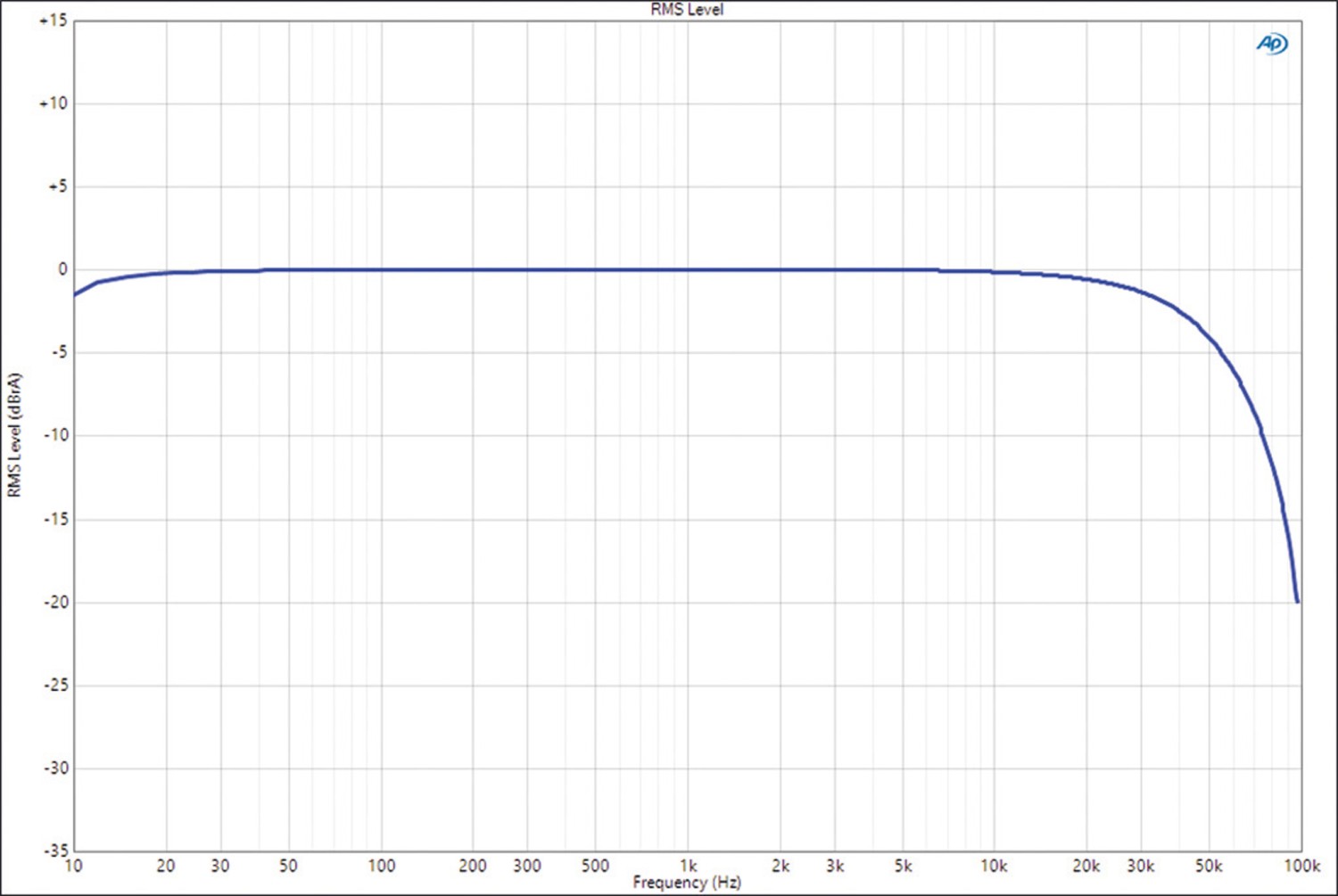Viewport: 1338px width, 896px height.
Task: Click the vertical RMS Level (dBrA) axis label
Action: tap(13, 435)
